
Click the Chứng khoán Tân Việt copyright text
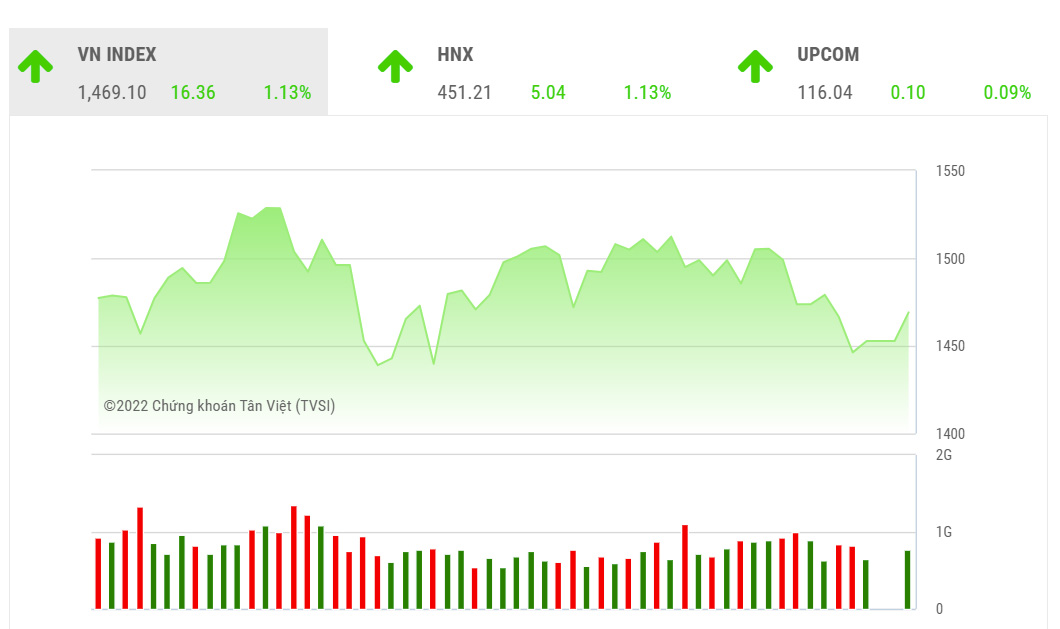[220, 406]
